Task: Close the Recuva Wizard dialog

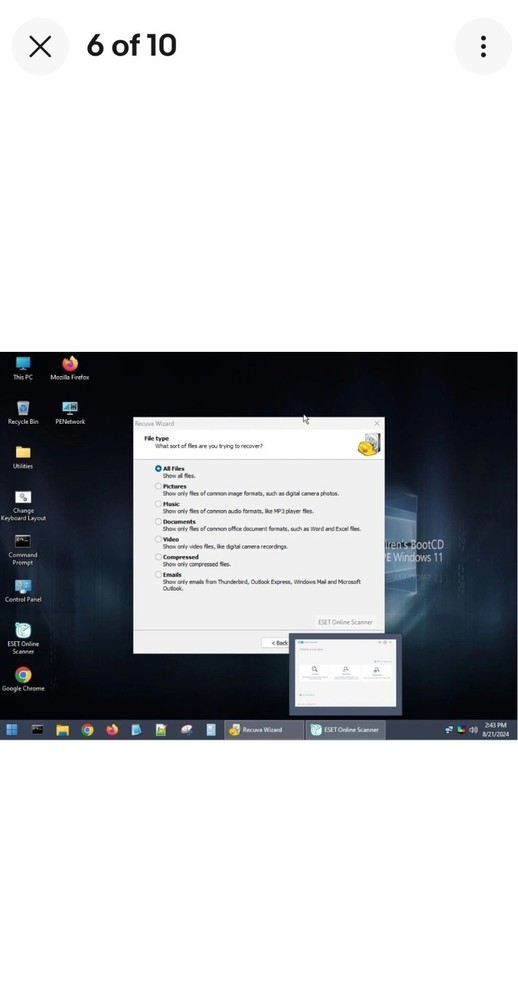Action: point(376,423)
